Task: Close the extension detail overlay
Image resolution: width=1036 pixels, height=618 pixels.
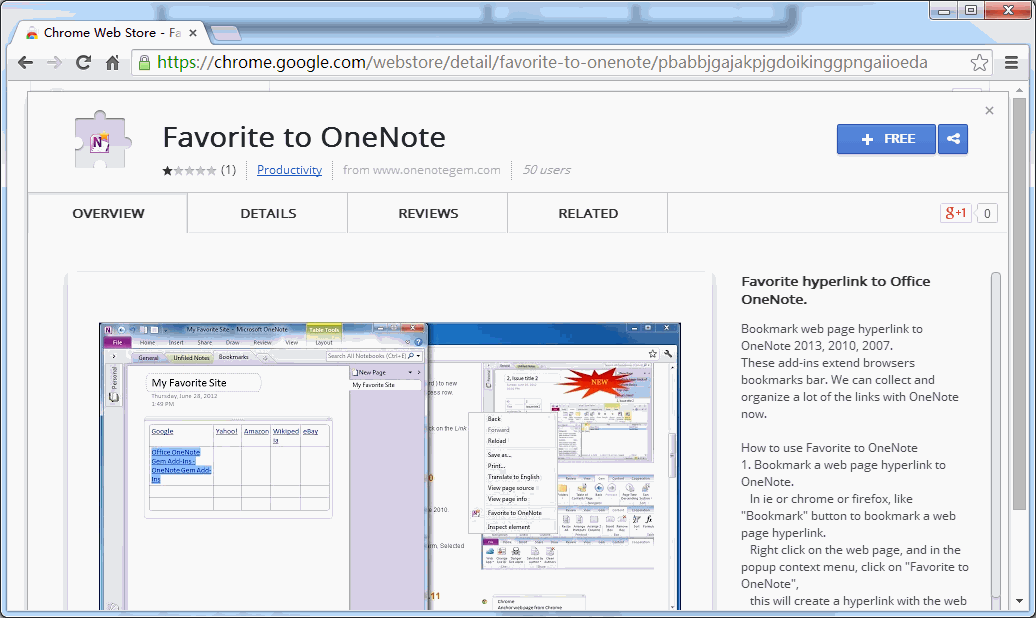Action: point(989,110)
